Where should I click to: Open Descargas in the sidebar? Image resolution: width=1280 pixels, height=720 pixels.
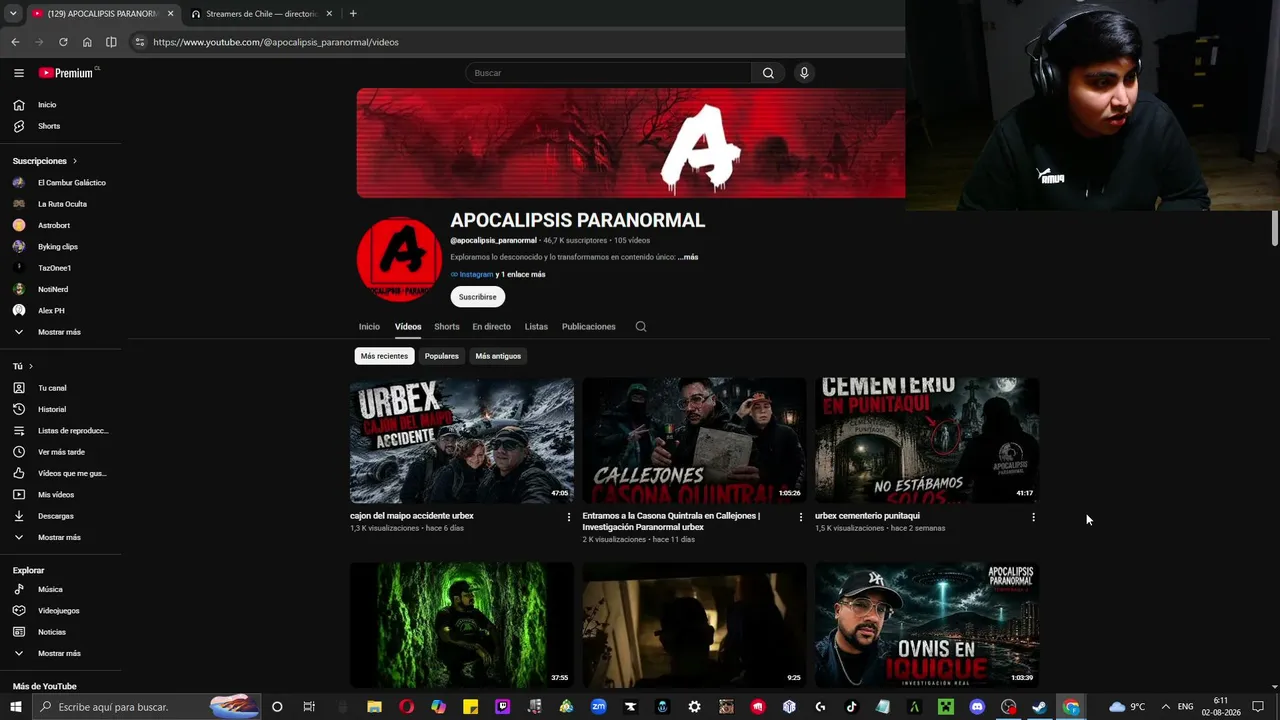56,516
